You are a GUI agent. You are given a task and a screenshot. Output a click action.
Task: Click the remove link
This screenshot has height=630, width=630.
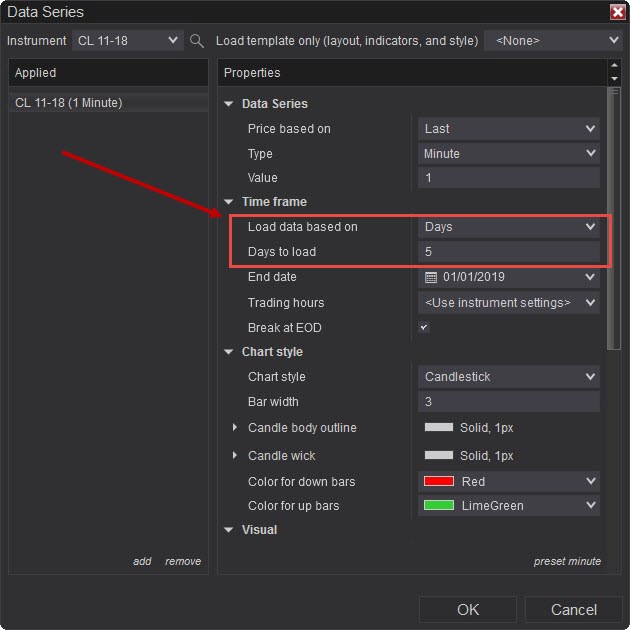click(x=183, y=561)
